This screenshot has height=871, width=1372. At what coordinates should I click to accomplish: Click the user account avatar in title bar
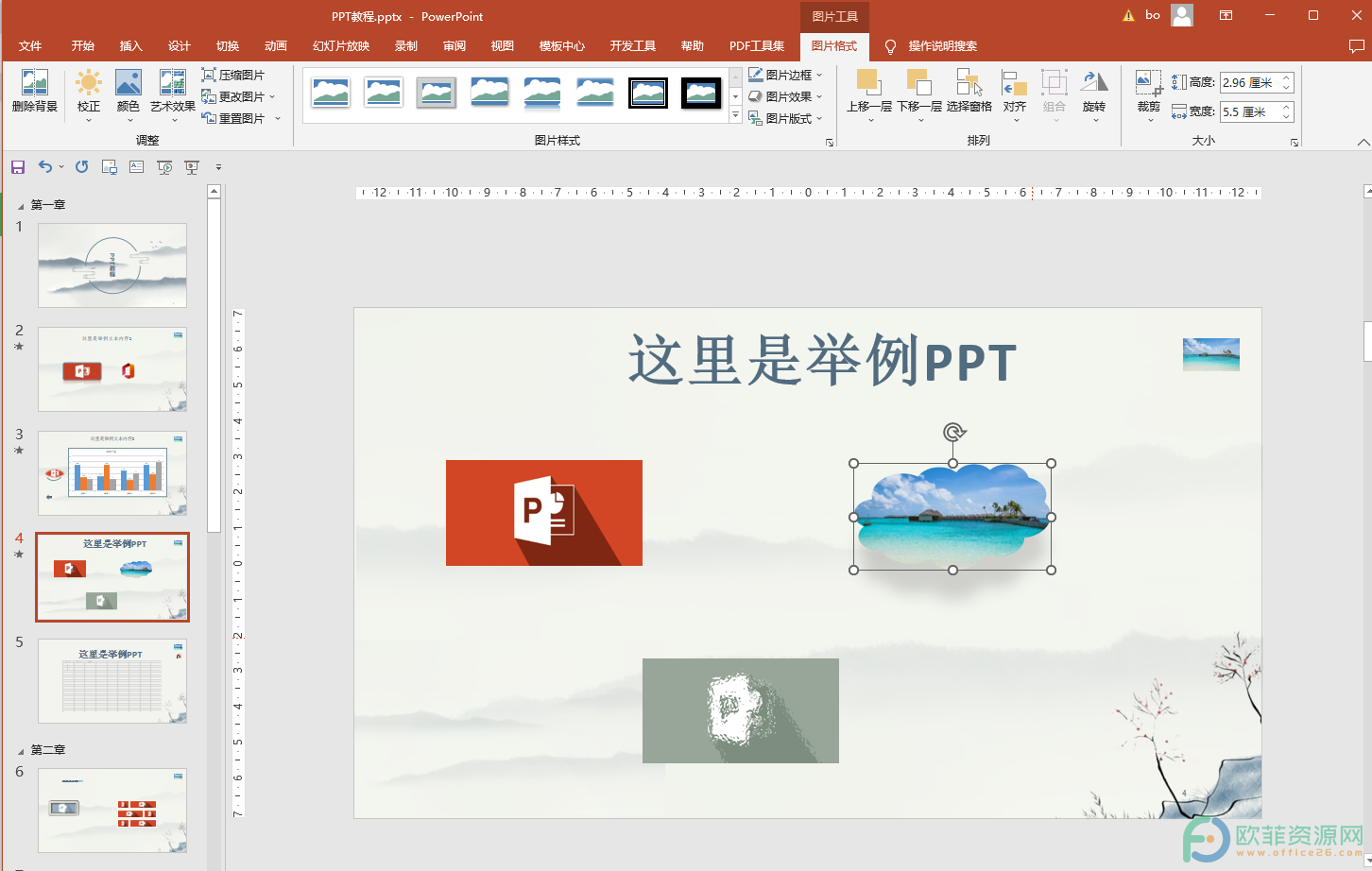point(1182,15)
